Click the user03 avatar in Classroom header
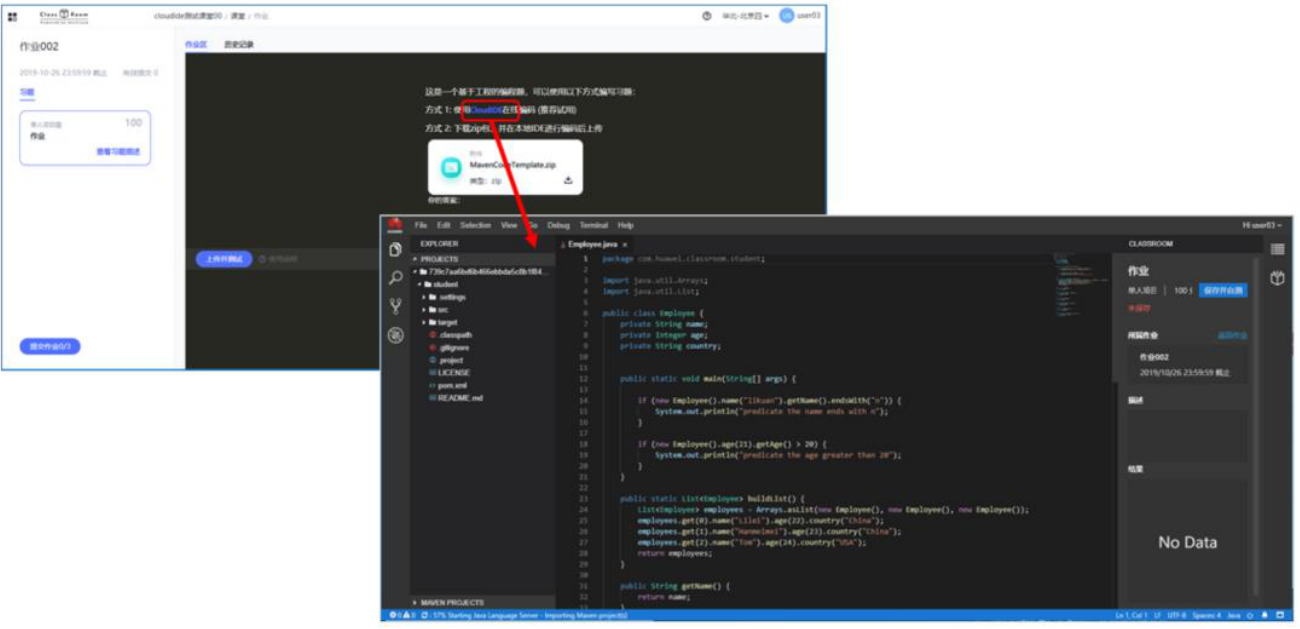 pos(787,16)
